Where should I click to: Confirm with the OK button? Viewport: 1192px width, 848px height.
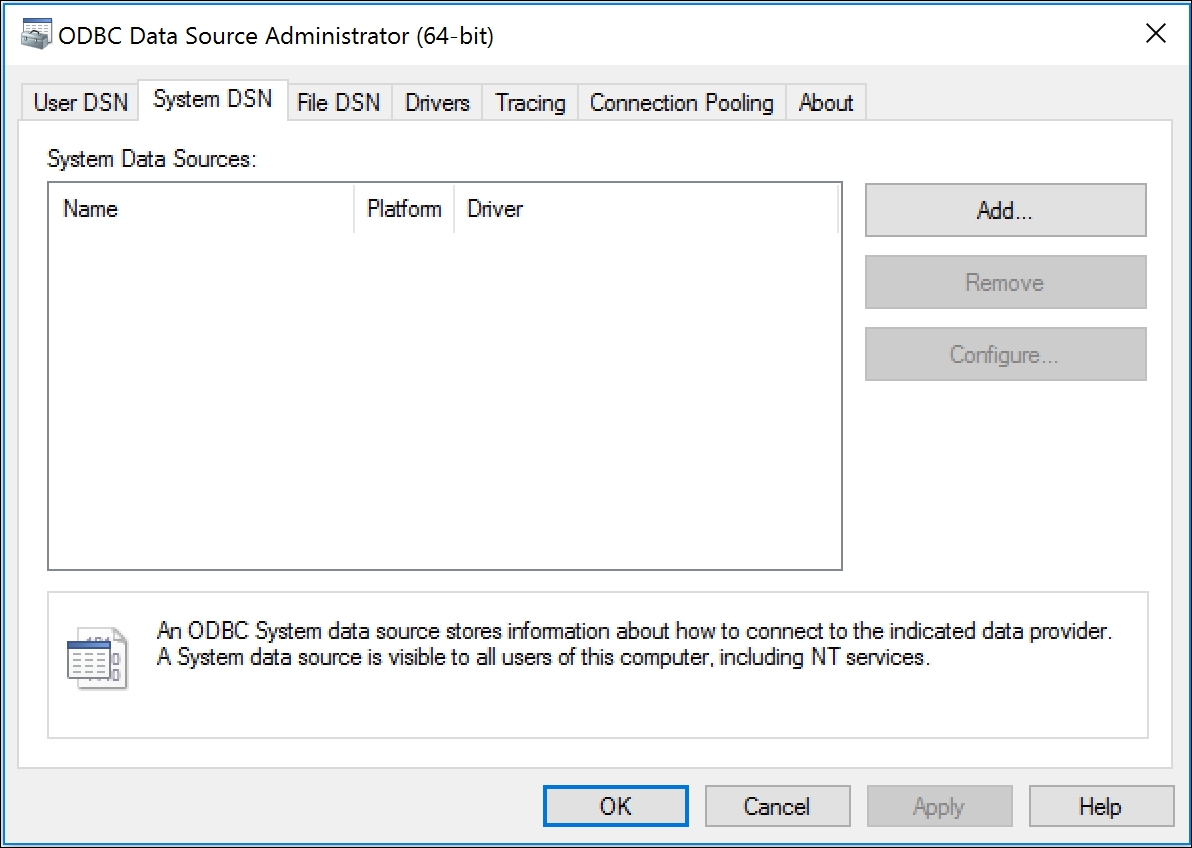616,806
